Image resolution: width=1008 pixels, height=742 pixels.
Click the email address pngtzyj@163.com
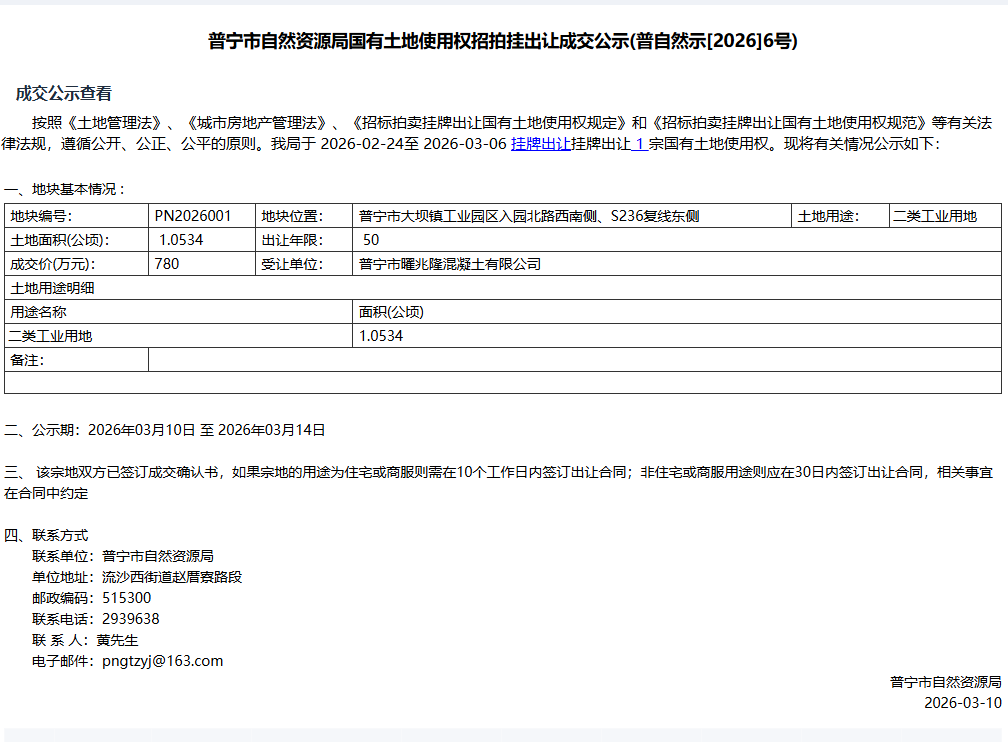162,661
